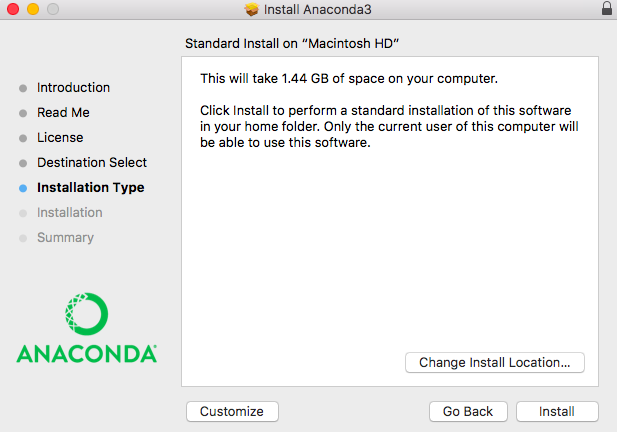Click the Destination Select step bullet
The image size is (617, 432).
23,163
